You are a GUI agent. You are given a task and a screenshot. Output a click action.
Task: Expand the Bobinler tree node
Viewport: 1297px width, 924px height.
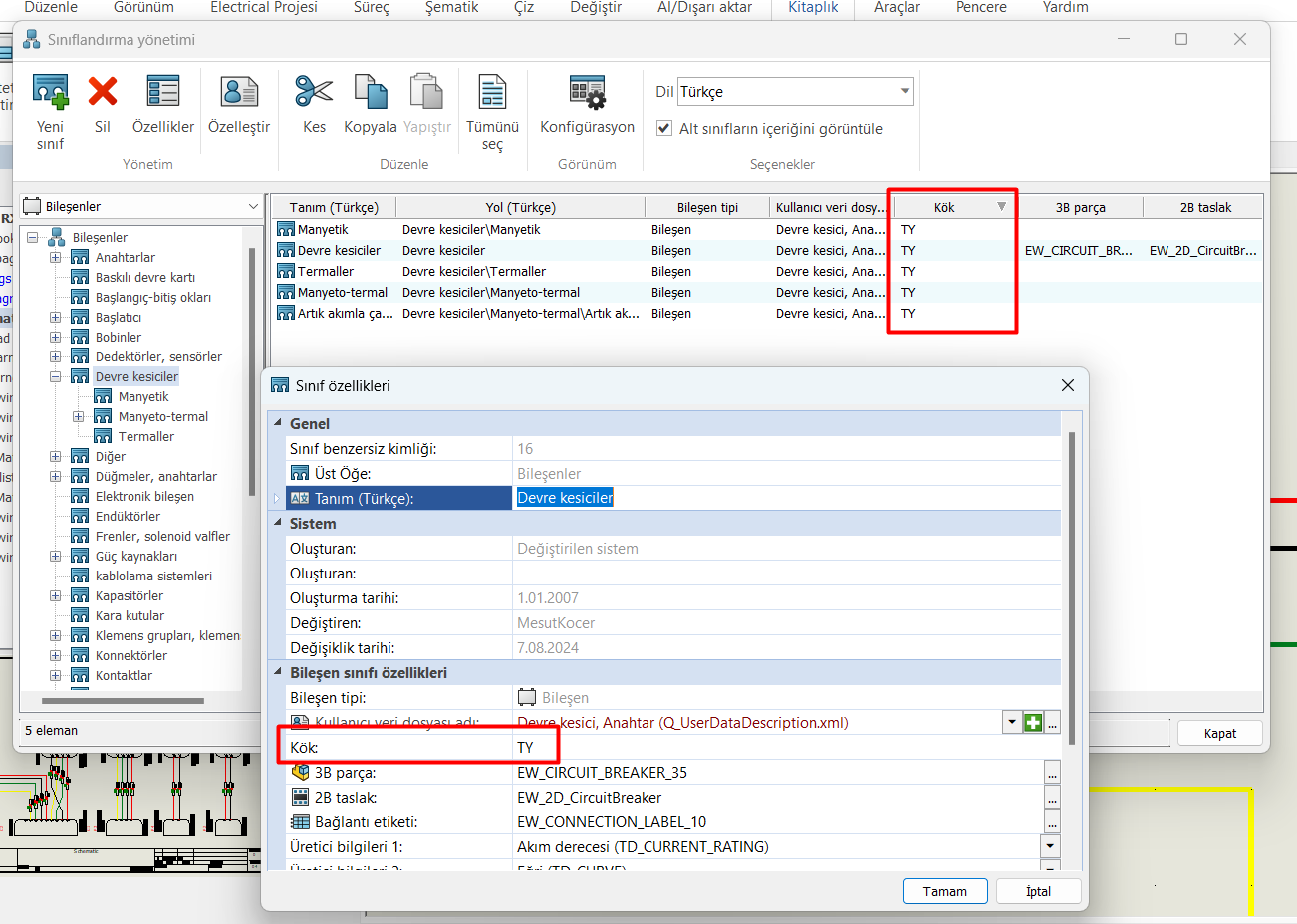[x=56, y=337]
